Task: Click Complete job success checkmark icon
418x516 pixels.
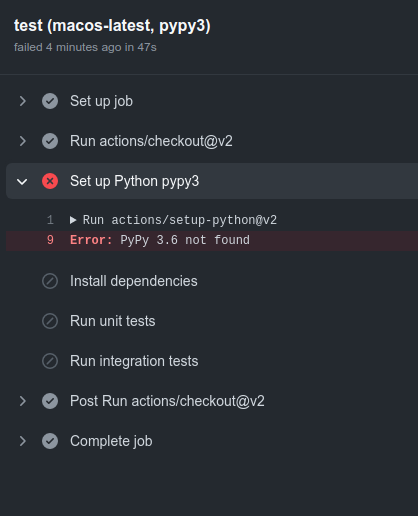Action: (x=50, y=441)
